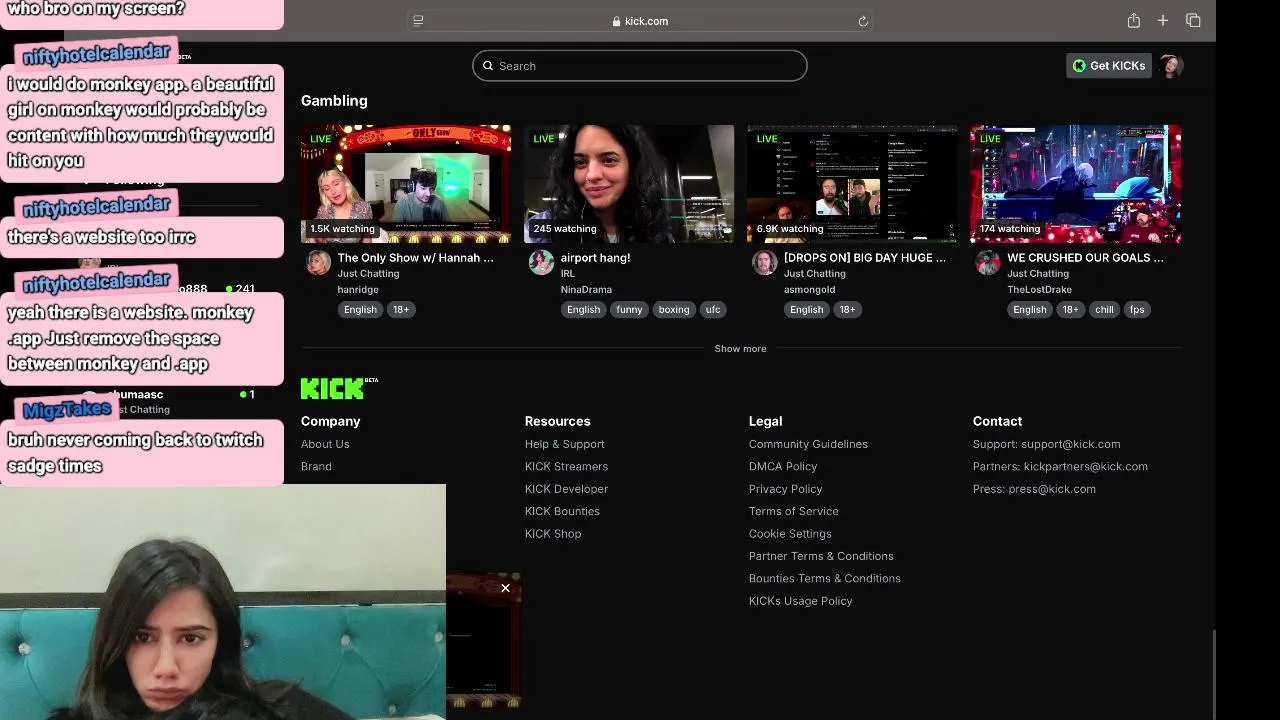Open the KICK Shop link
Screen dimensions: 1280x720
coord(553,534)
